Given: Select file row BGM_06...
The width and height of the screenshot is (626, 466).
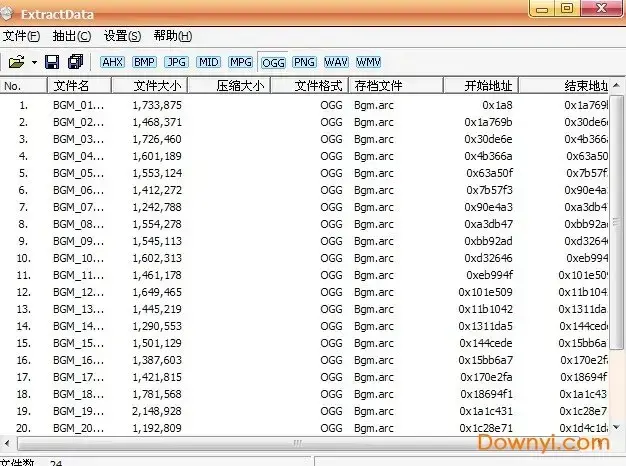Looking at the screenshot, I should (304, 190).
